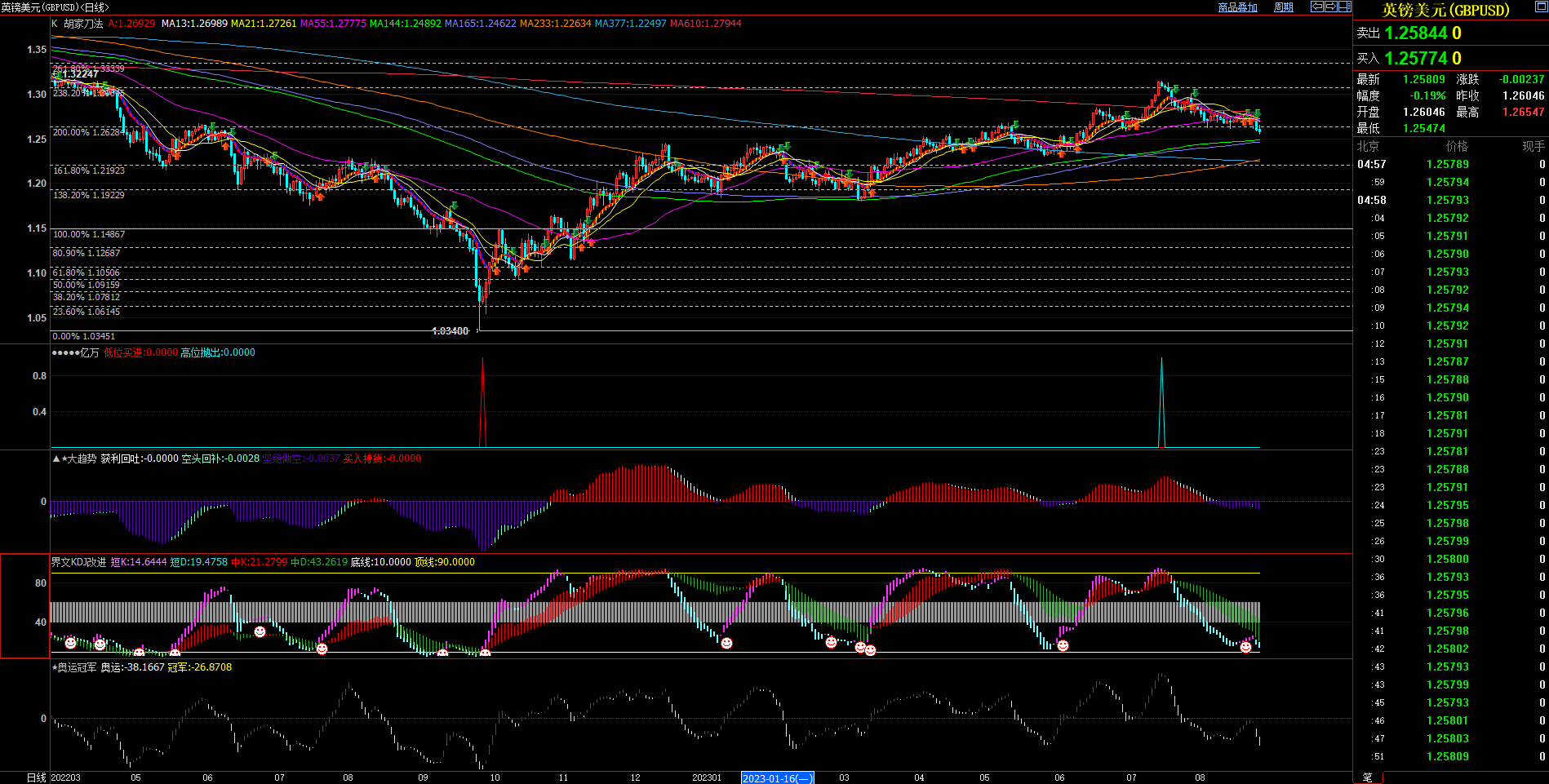Click the rightmost smiley face KD signal
Image resolution: width=1549 pixels, height=784 pixels.
pos(1245,647)
